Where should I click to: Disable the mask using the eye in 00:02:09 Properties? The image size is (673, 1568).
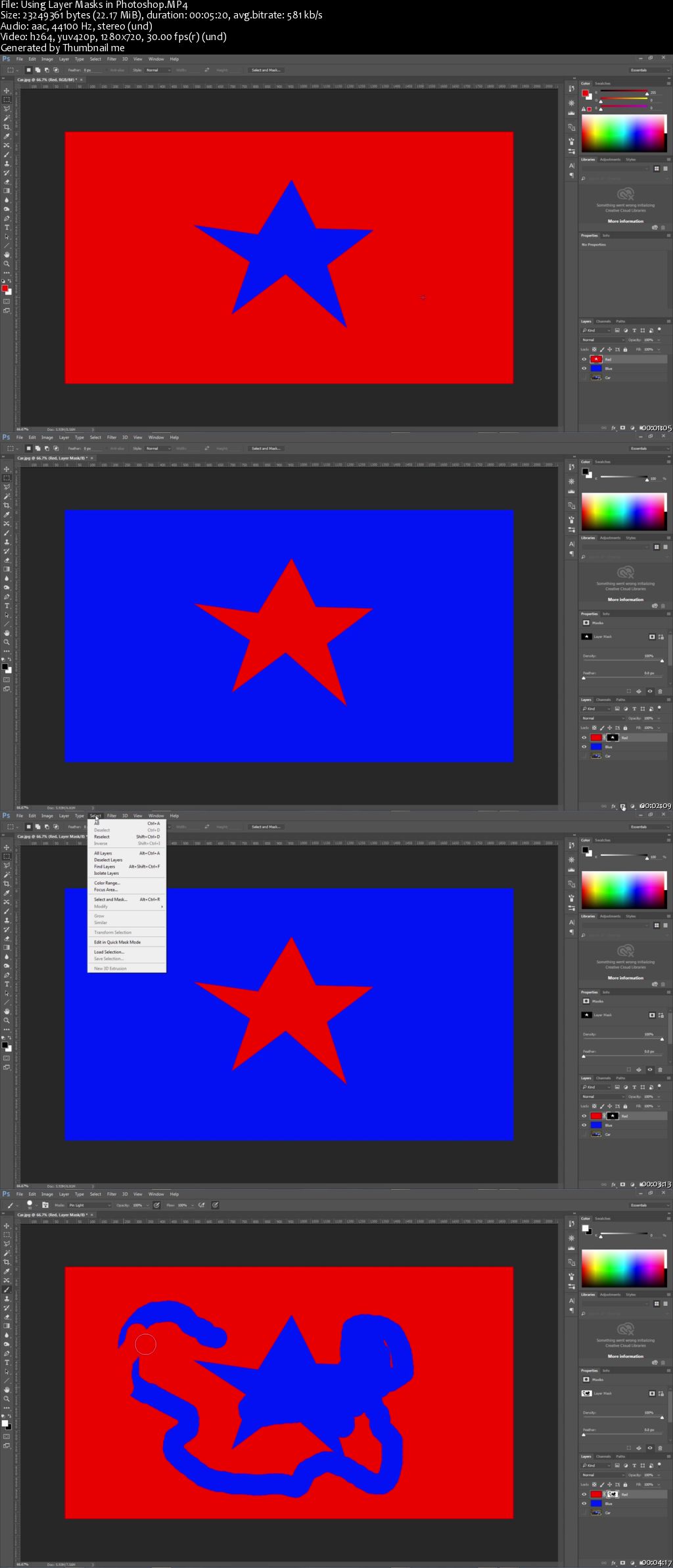650,691
